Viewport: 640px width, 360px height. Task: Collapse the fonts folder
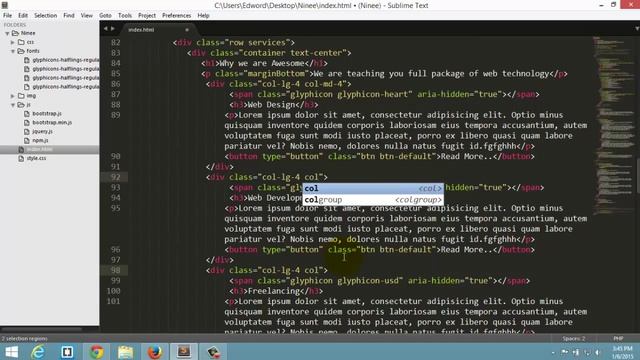point(13,51)
